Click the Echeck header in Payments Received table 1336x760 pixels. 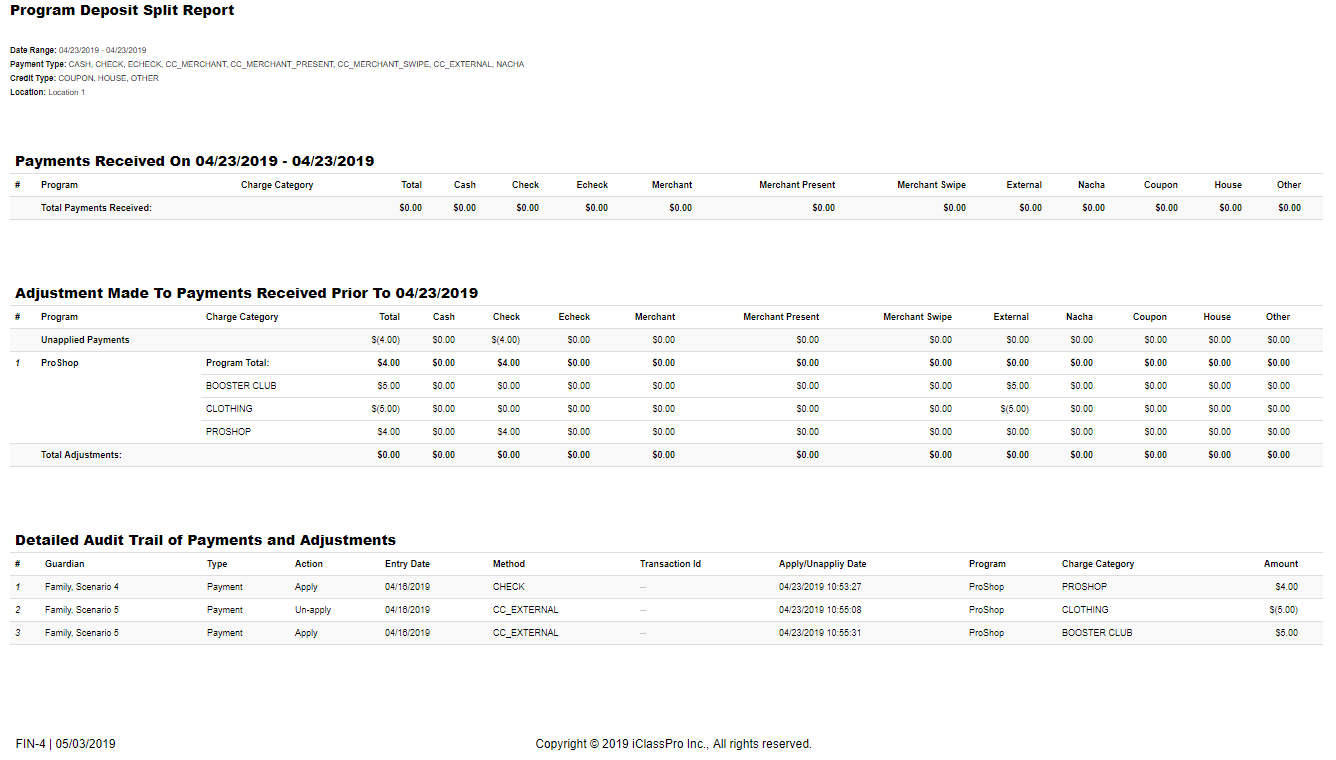[592, 185]
